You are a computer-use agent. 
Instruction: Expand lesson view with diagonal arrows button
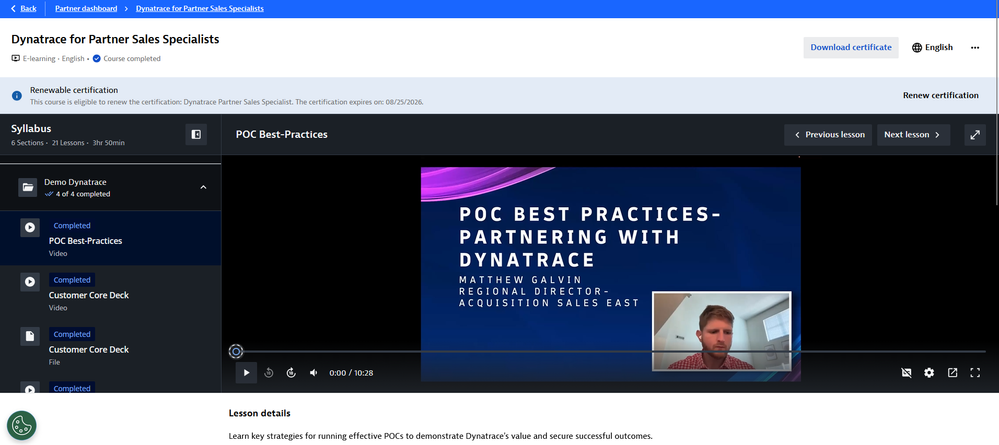click(974, 134)
